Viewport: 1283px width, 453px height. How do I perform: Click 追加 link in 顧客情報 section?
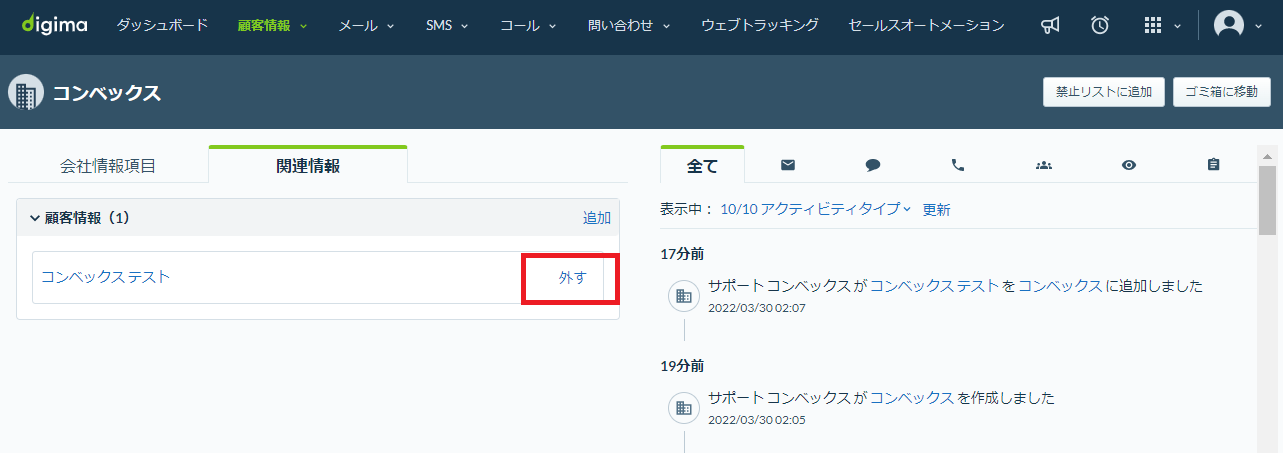(x=597, y=218)
